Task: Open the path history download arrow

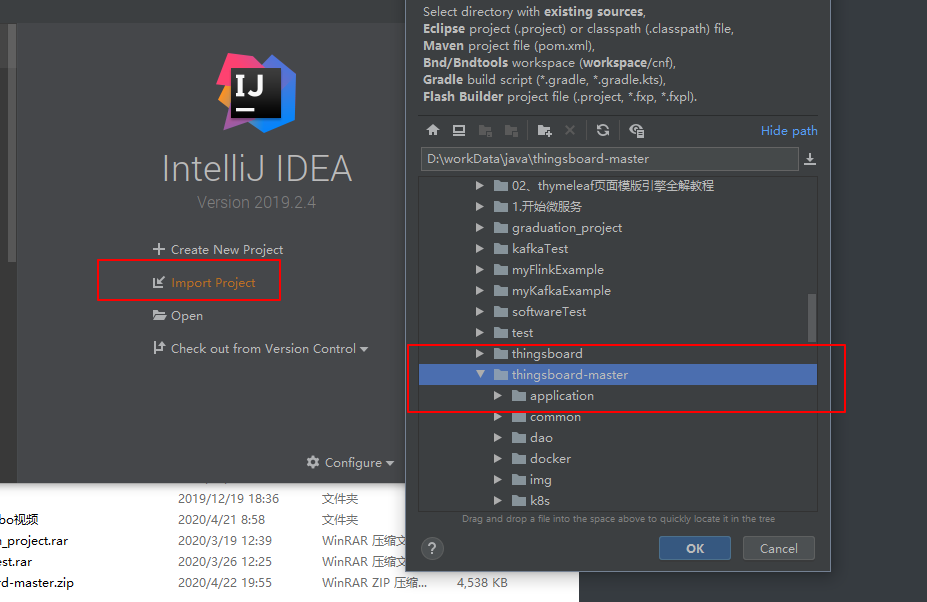Action: click(810, 159)
